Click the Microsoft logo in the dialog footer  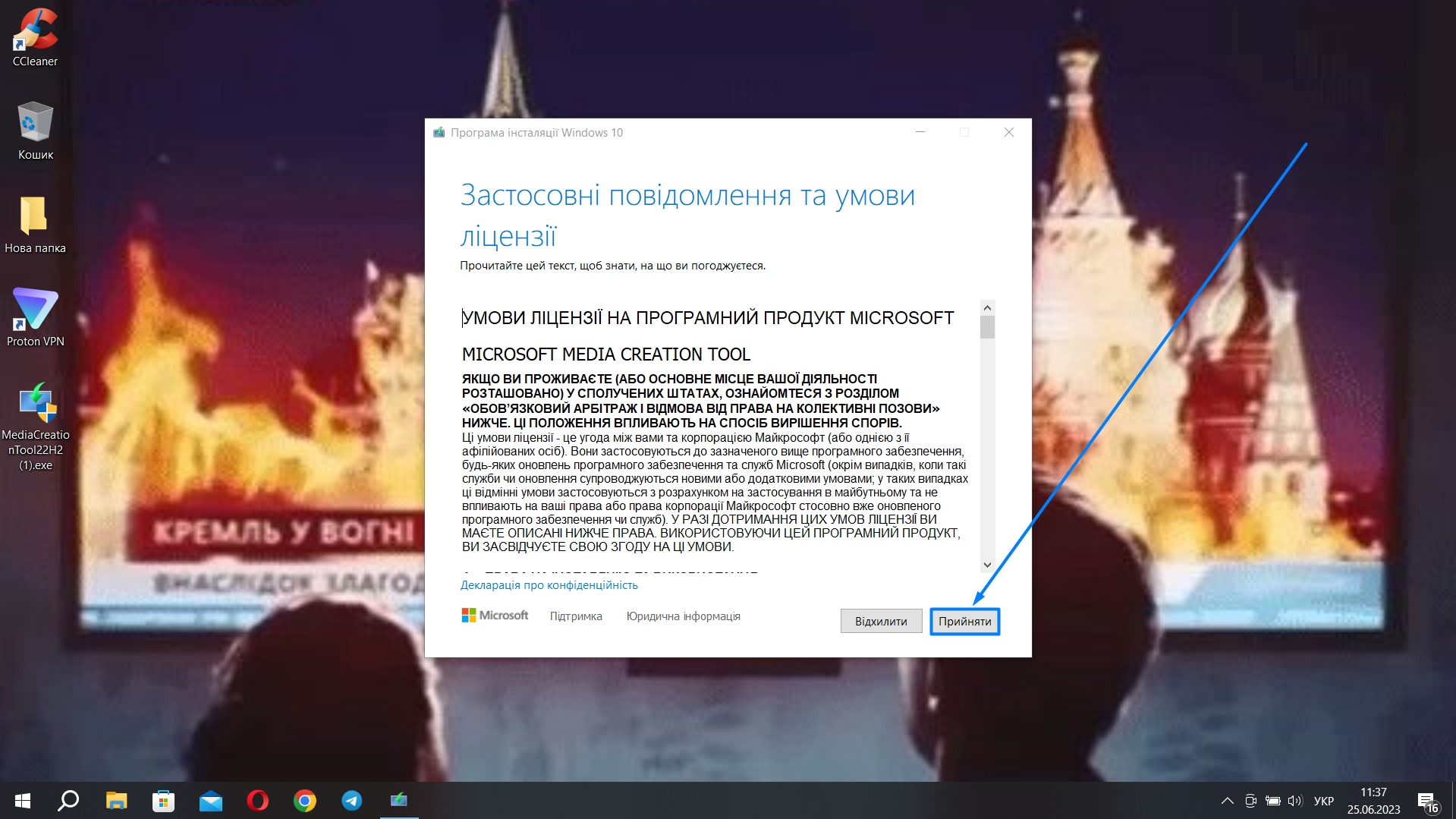[x=495, y=615]
